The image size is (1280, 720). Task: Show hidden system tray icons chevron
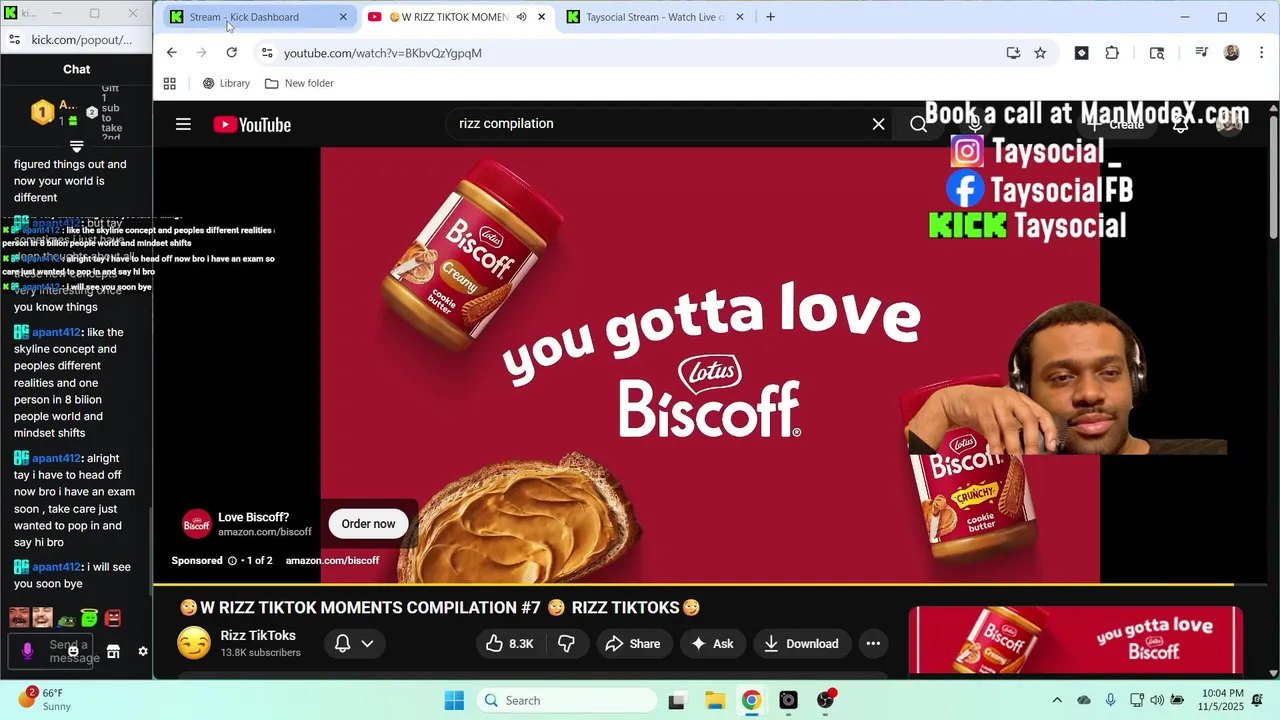click(1057, 700)
